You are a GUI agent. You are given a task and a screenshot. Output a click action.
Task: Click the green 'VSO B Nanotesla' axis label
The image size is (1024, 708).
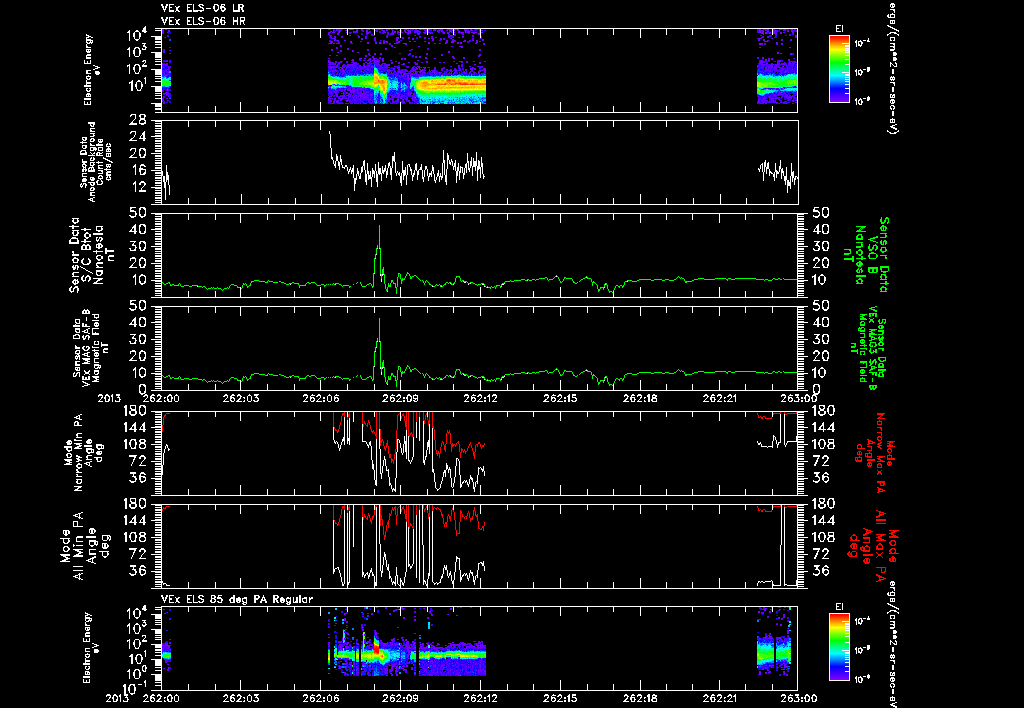point(866,255)
